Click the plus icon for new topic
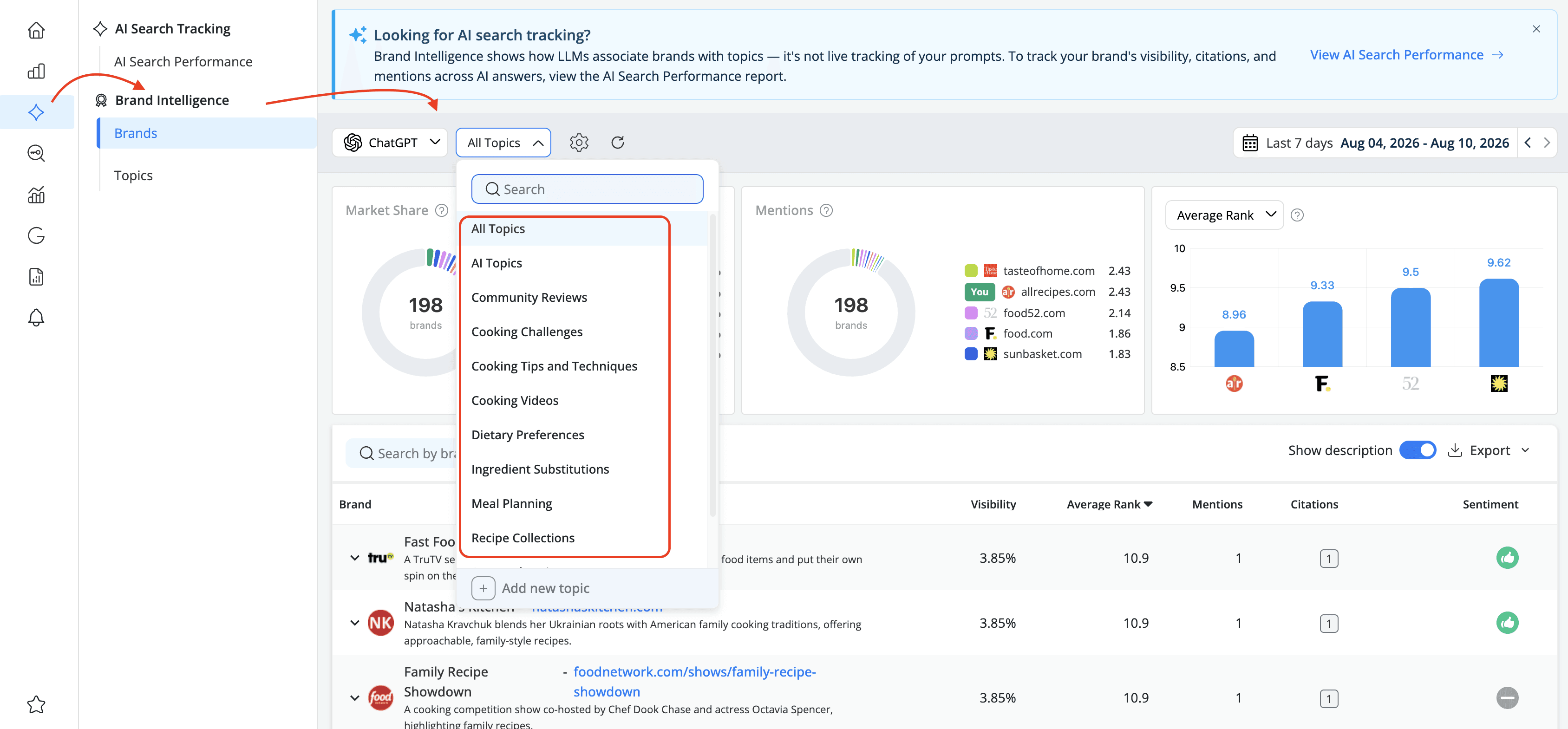Screen dimensions: 1568x729 (483, 588)
